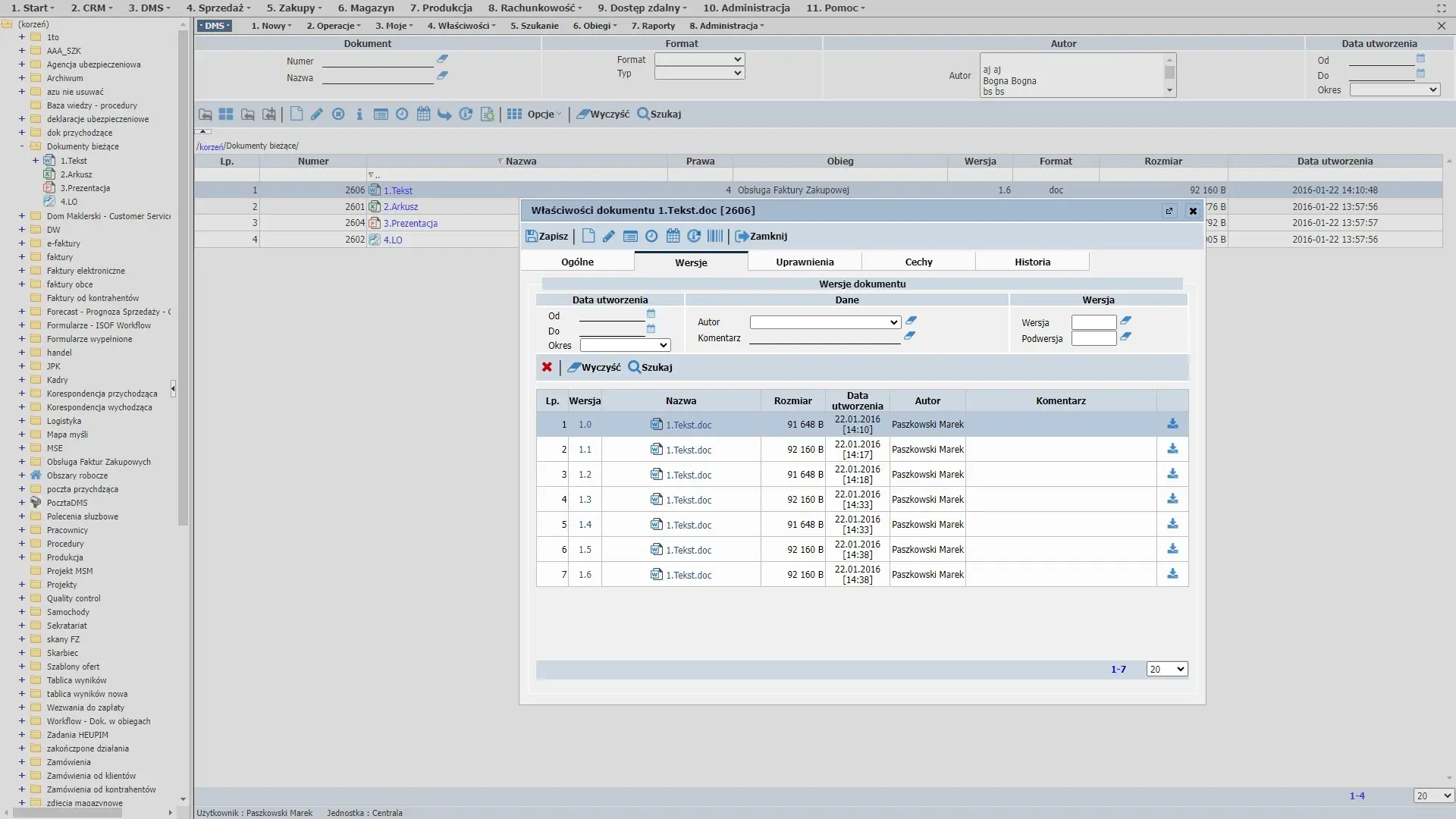Open the Okres dropdown in versions filter

(625, 345)
